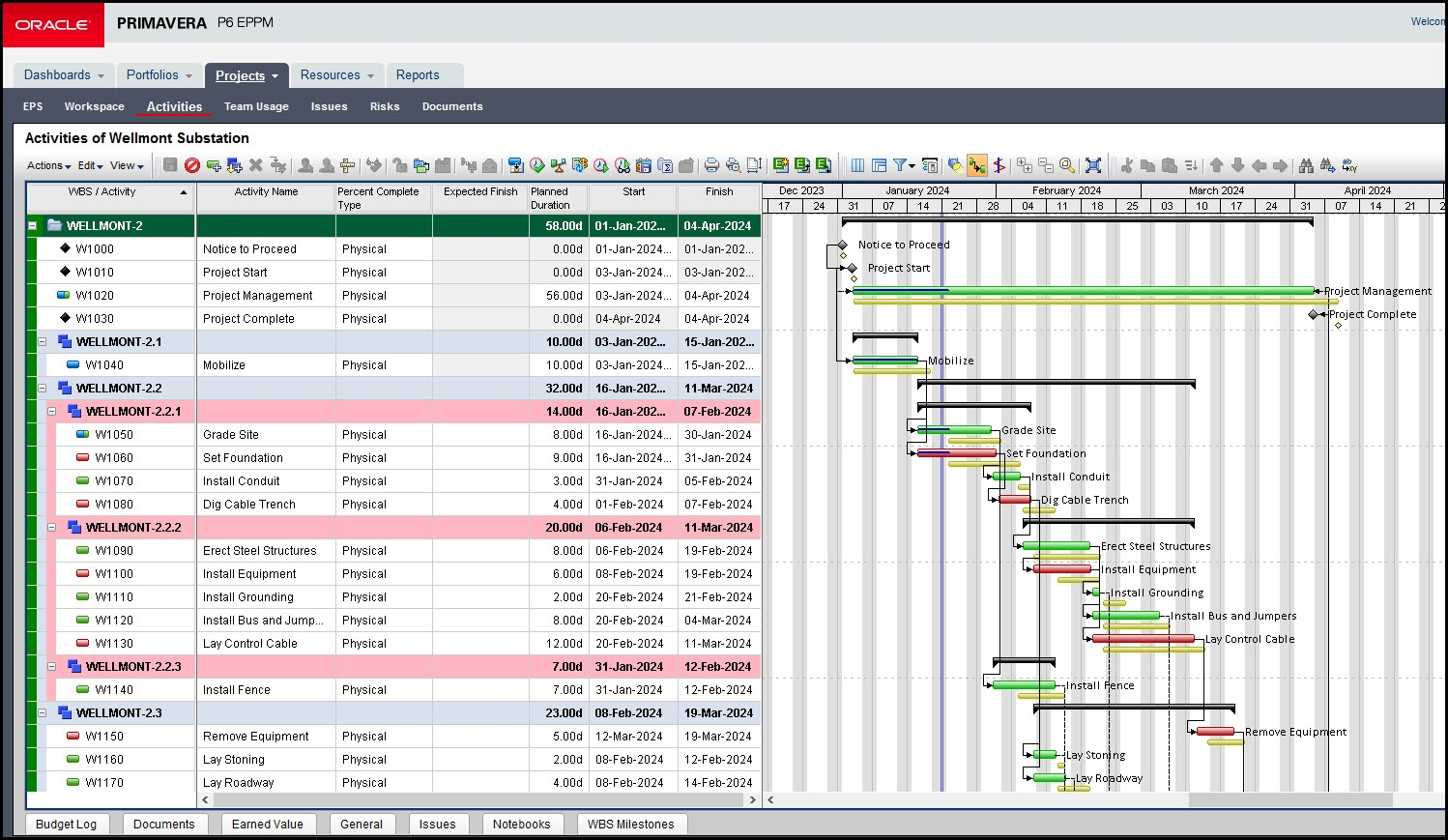The height and width of the screenshot is (840, 1448).
Task: Open the Actions dropdown menu
Action: pos(45,165)
